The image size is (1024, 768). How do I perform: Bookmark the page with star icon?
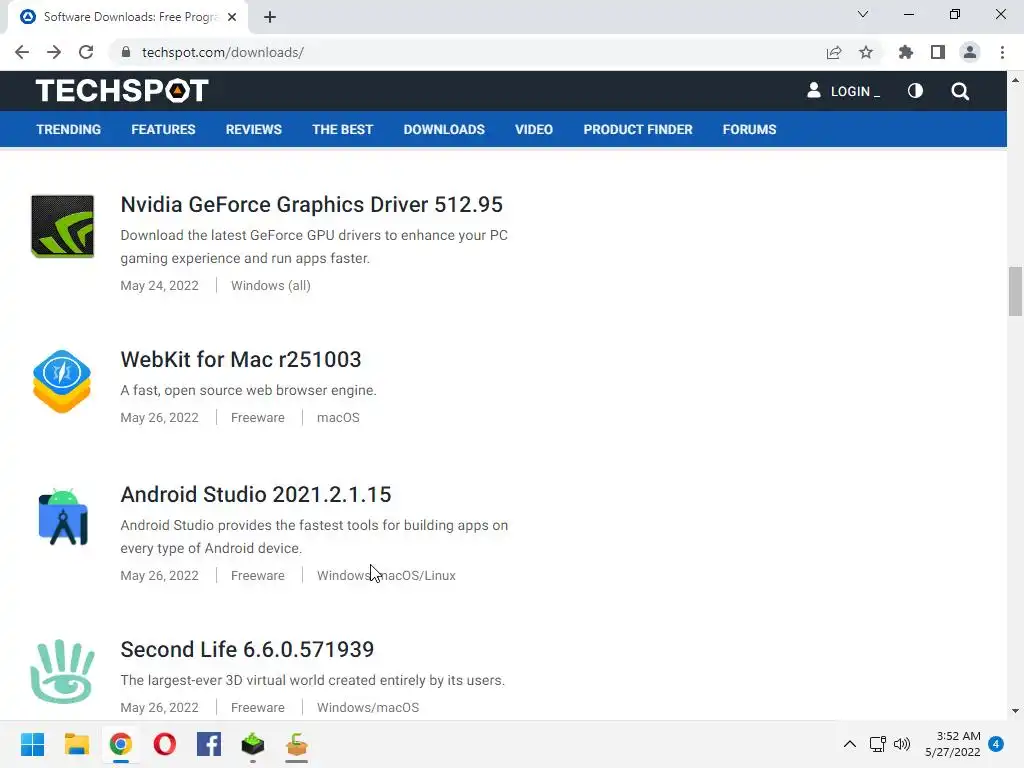(x=866, y=52)
